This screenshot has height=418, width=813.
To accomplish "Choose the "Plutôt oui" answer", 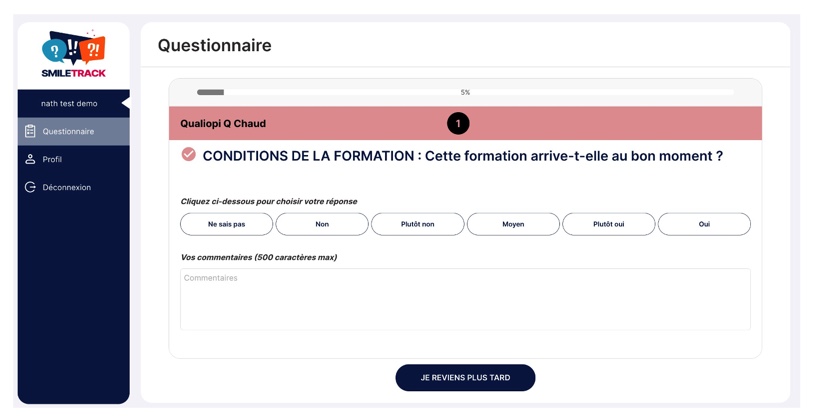I will tap(609, 224).
